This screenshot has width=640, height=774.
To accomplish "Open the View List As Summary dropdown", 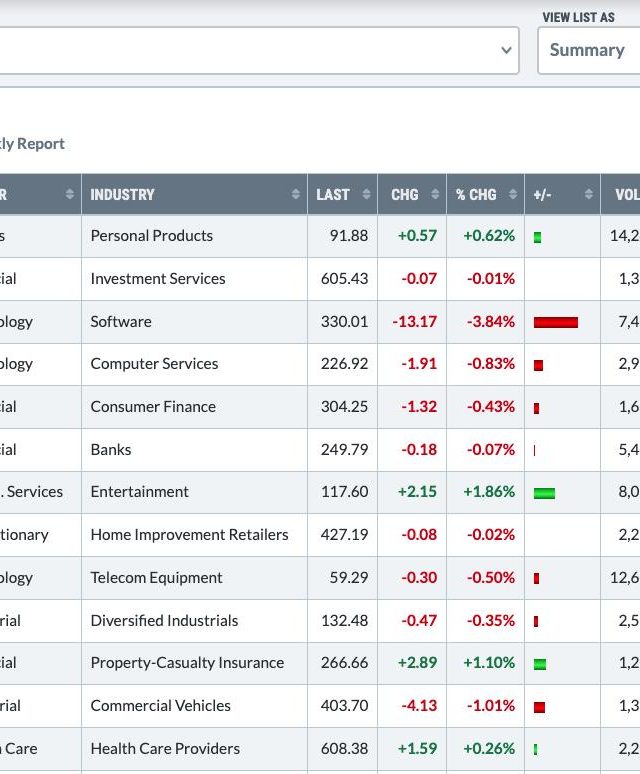I will [589, 50].
